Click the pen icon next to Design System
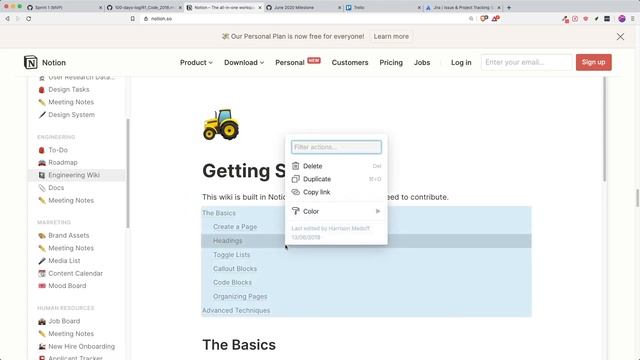This screenshot has height=360, width=640. 42,115
